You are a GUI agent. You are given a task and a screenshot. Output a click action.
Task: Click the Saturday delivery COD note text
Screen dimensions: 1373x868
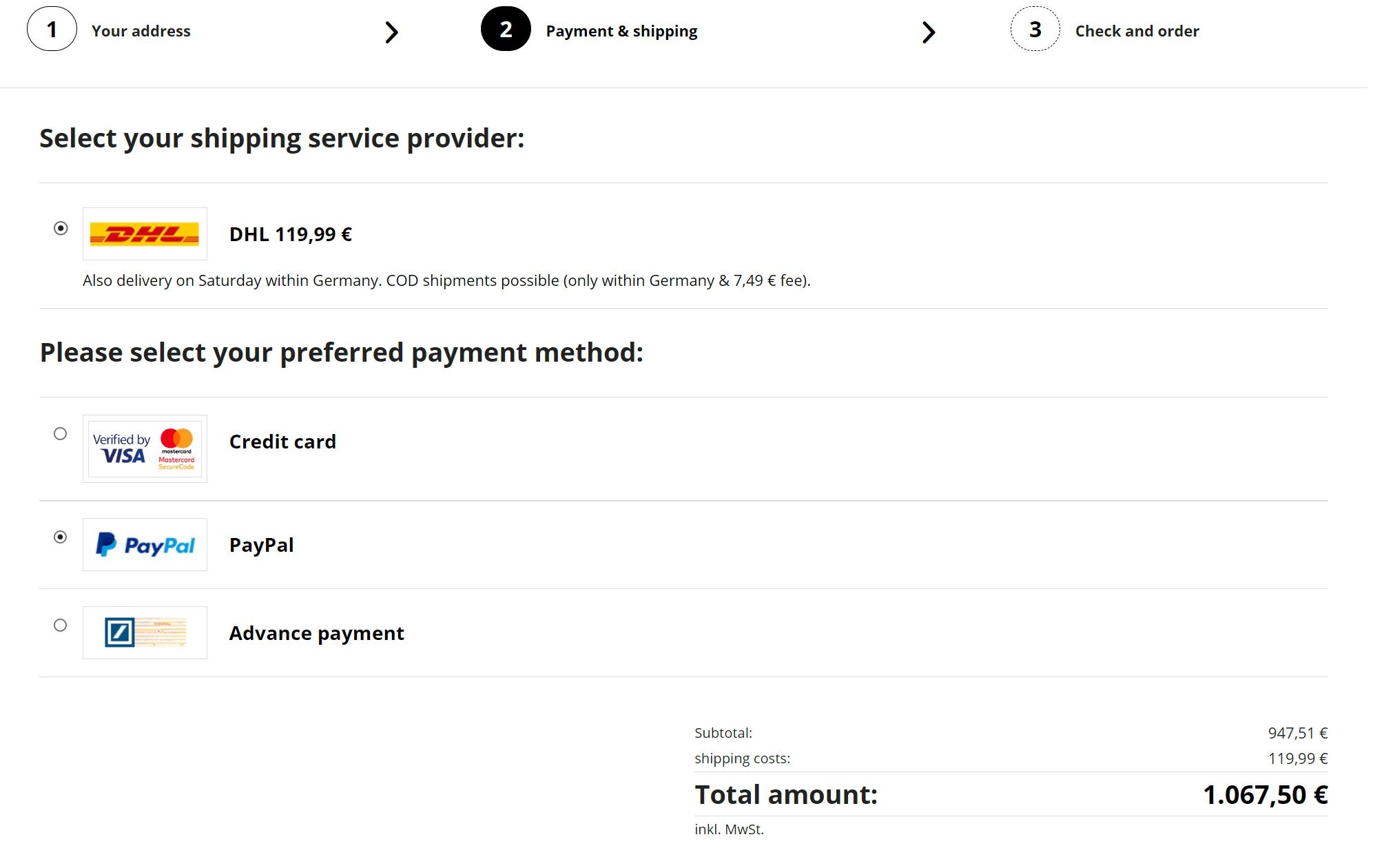446,280
